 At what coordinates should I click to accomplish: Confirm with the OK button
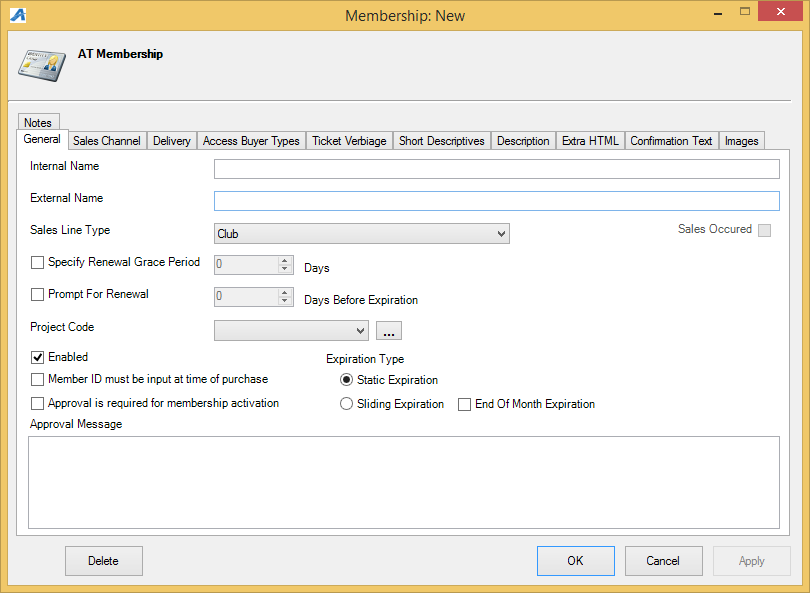576,561
